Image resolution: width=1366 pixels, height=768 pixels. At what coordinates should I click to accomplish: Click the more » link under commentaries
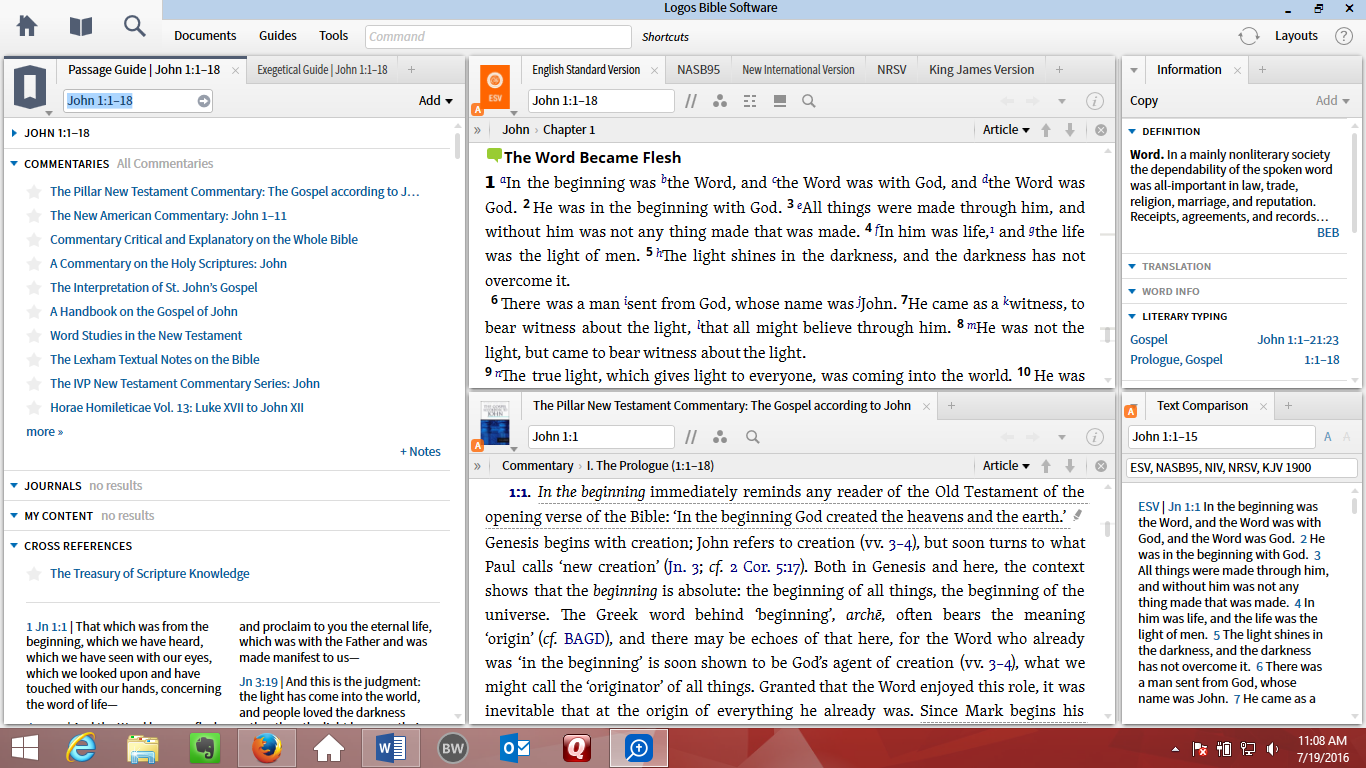(44, 431)
